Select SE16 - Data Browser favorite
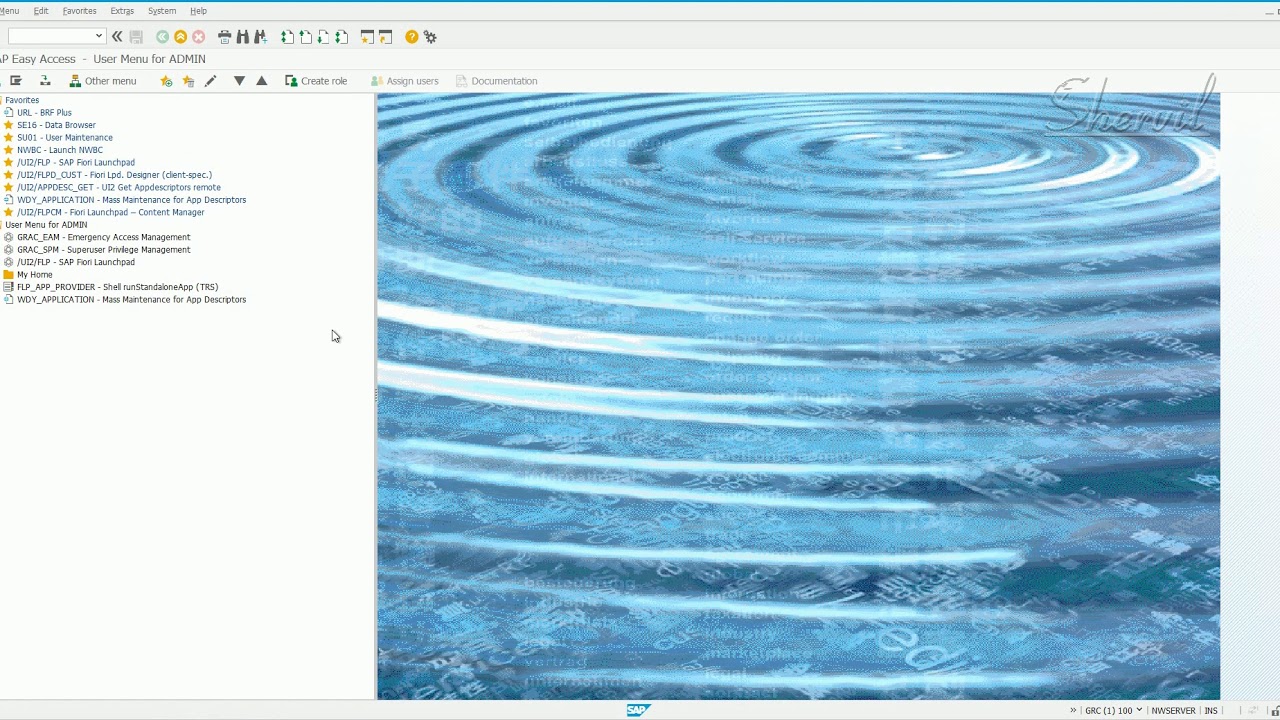This screenshot has width=1280, height=720. (56, 125)
